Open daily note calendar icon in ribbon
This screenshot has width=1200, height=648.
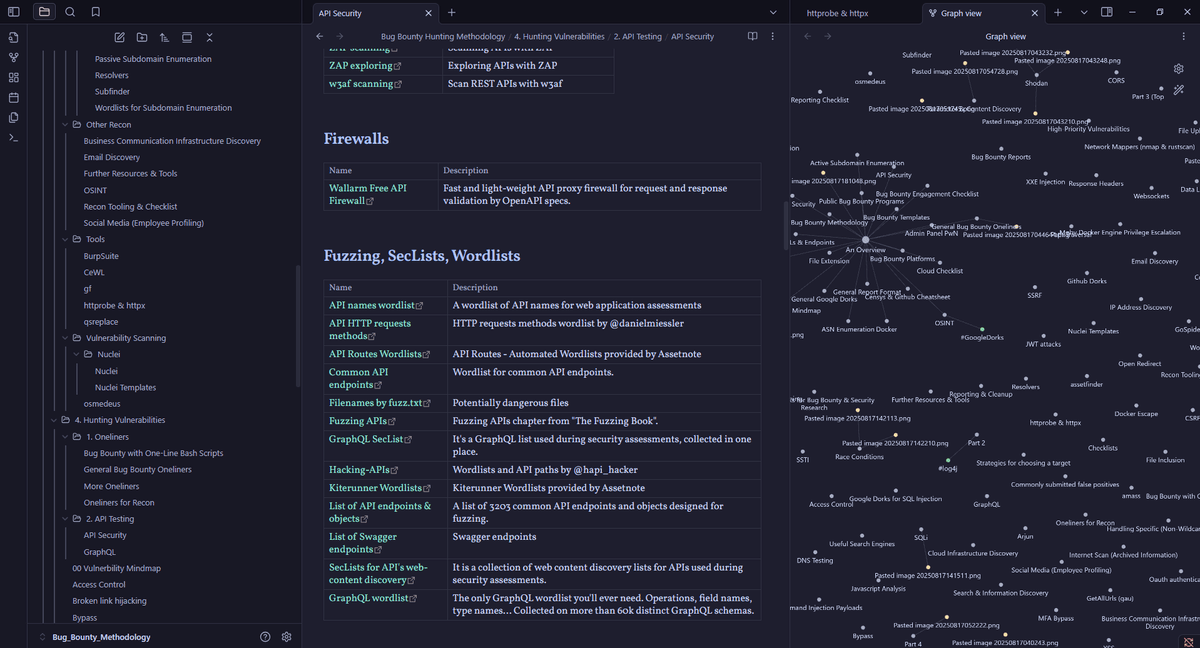pos(13,97)
